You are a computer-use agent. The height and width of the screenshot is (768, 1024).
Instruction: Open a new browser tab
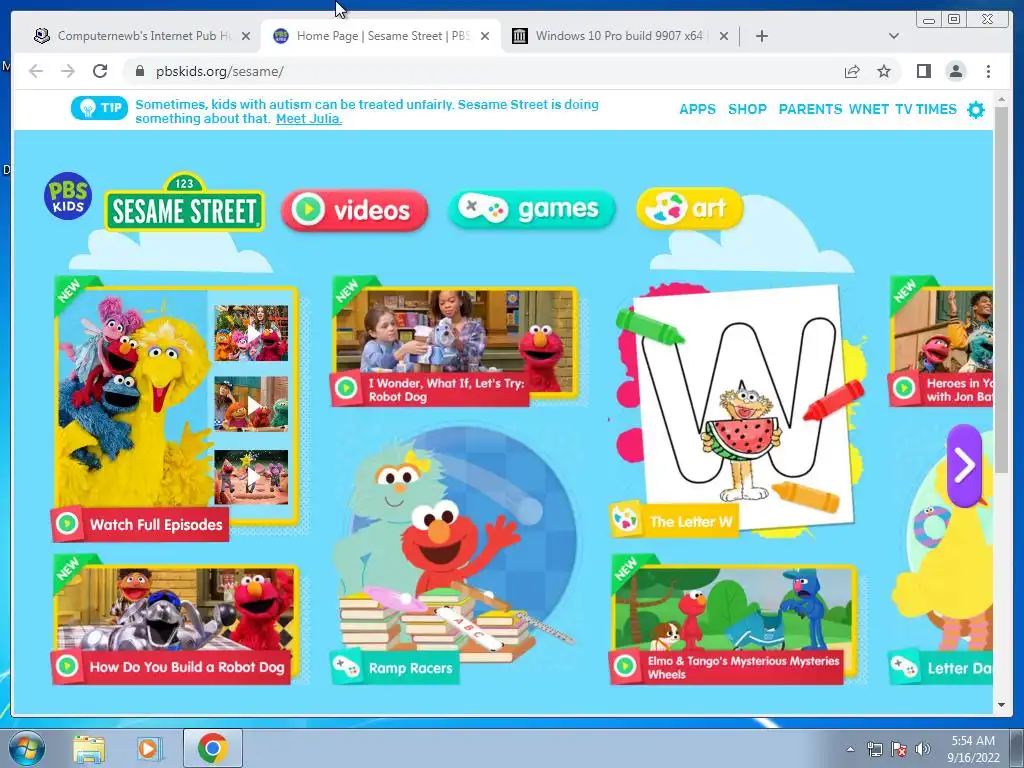tap(761, 37)
